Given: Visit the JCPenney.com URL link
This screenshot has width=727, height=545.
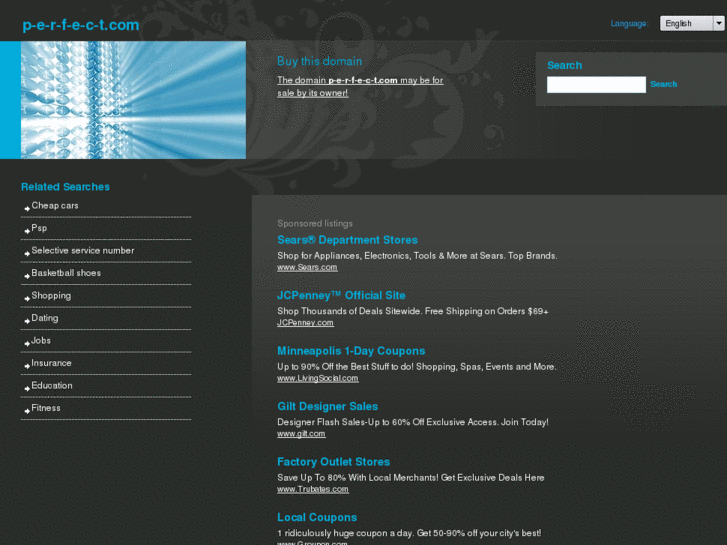Looking at the screenshot, I should (x=305, y=323).
